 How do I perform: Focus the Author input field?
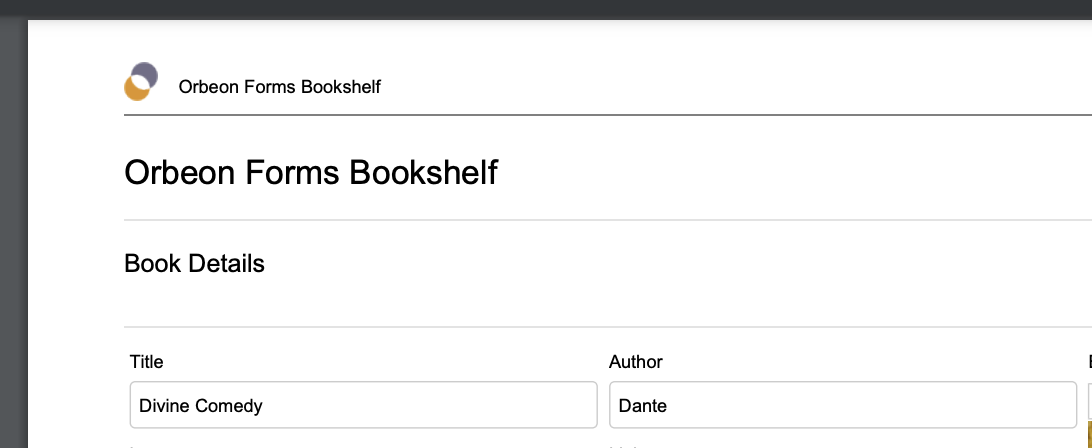(x=843, y=405)
